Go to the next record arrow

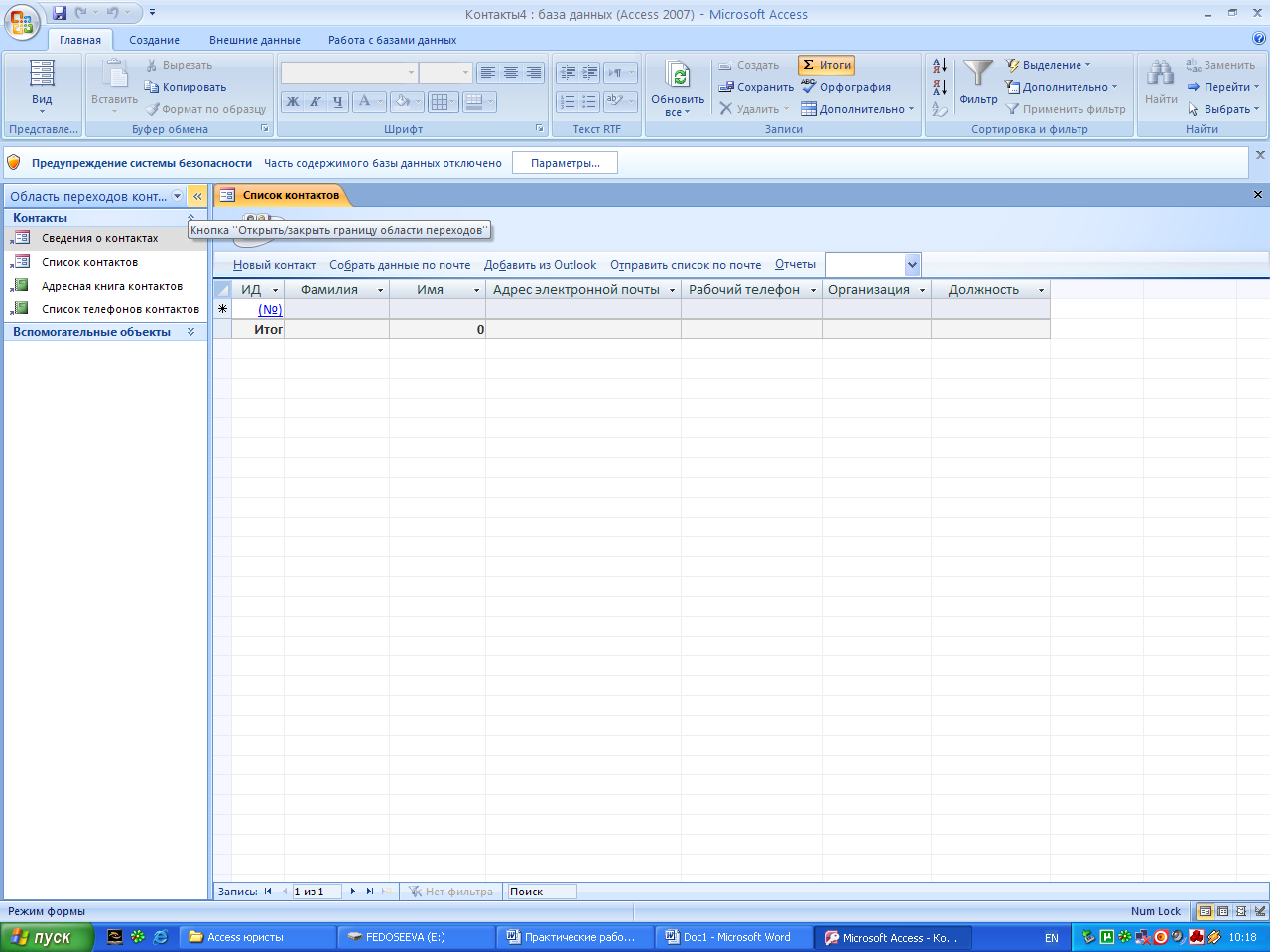click(x=352, y=892)
